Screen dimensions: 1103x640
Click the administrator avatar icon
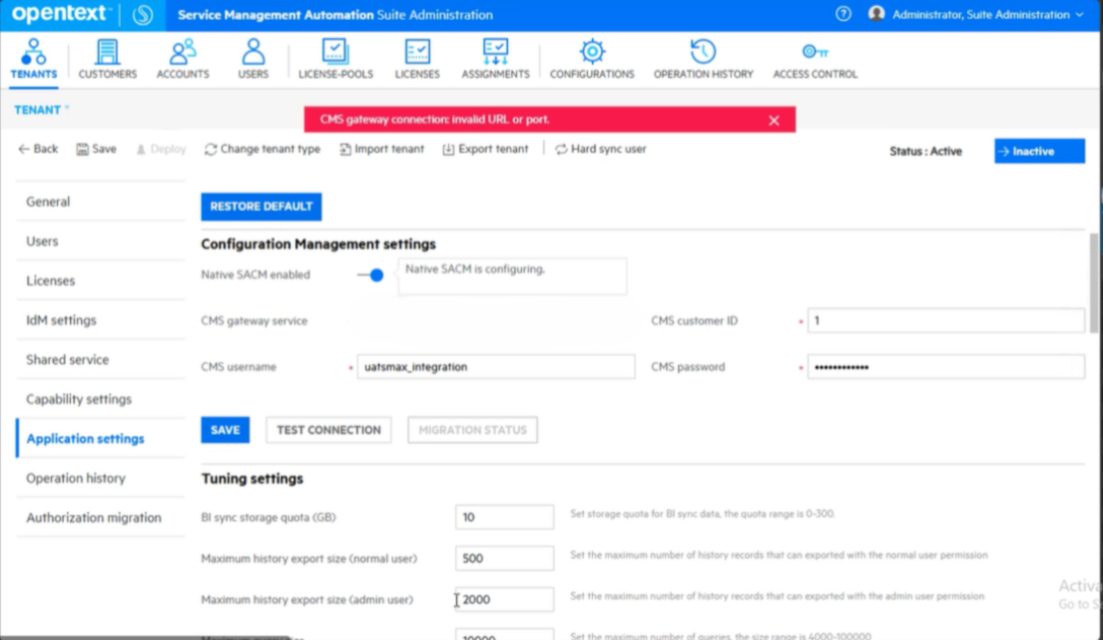(x=876, y=14)
